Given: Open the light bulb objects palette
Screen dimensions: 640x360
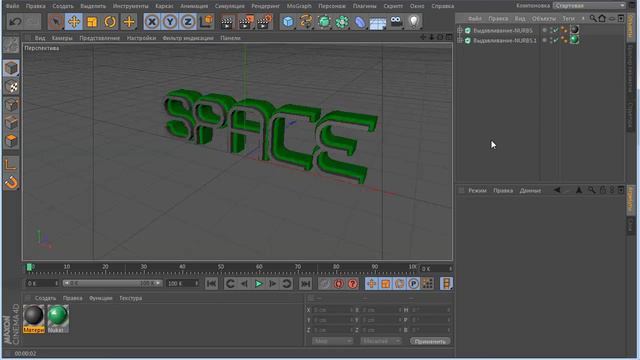Looking at the screenshot, I should point(414,22).
